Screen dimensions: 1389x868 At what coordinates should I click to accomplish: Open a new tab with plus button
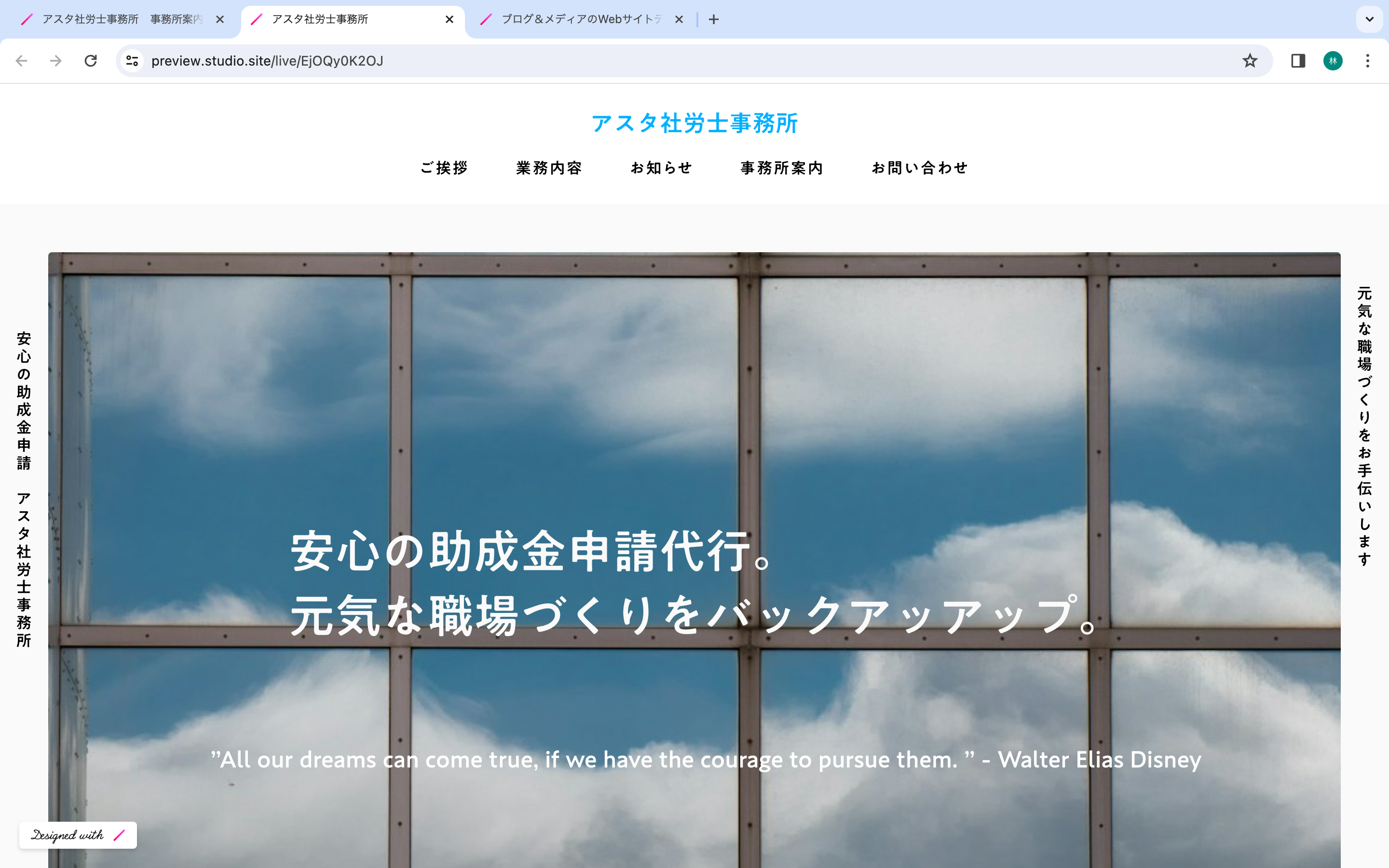click(x=713, y=19)
